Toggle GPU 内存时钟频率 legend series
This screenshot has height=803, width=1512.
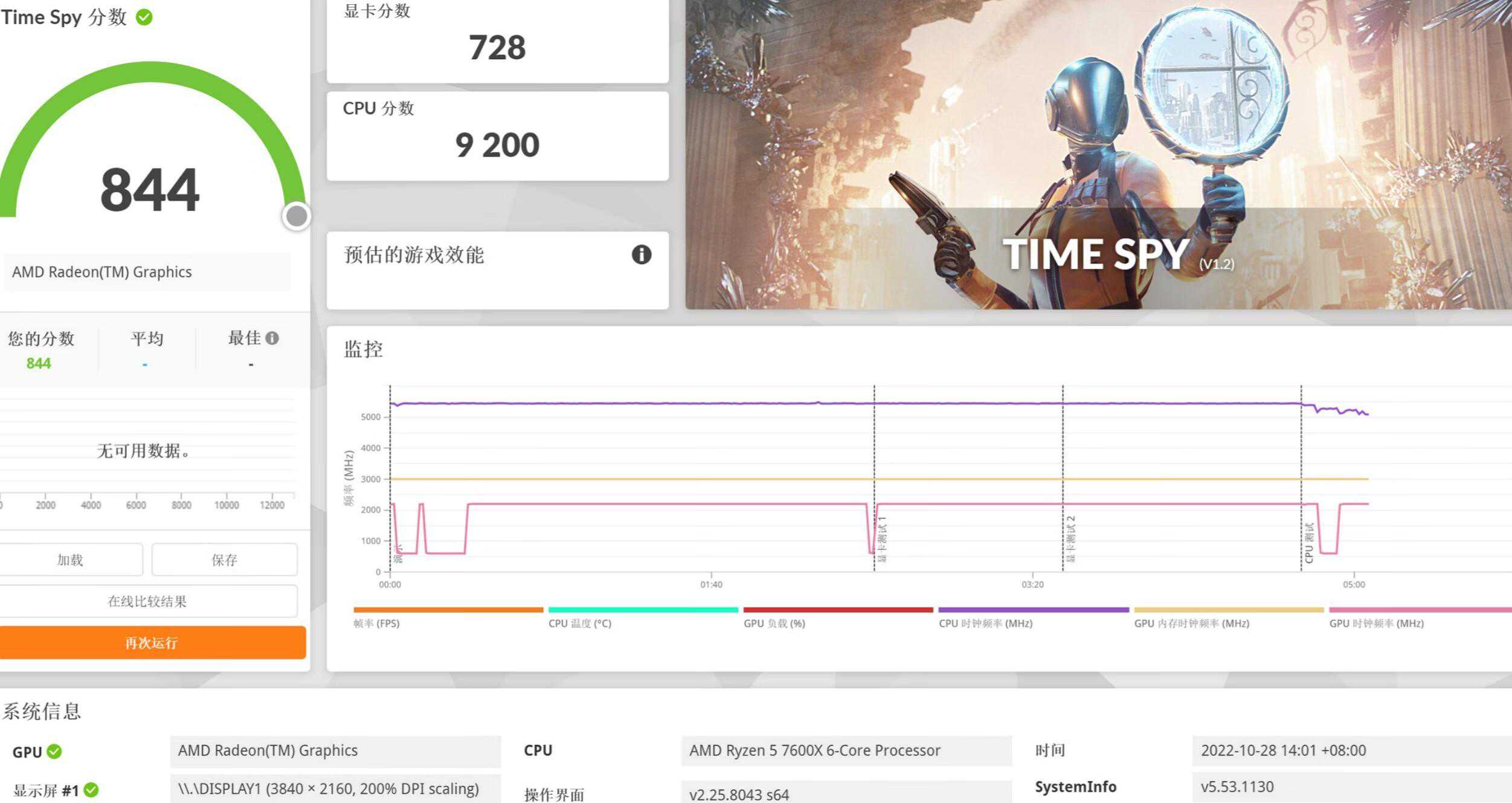1191,623
